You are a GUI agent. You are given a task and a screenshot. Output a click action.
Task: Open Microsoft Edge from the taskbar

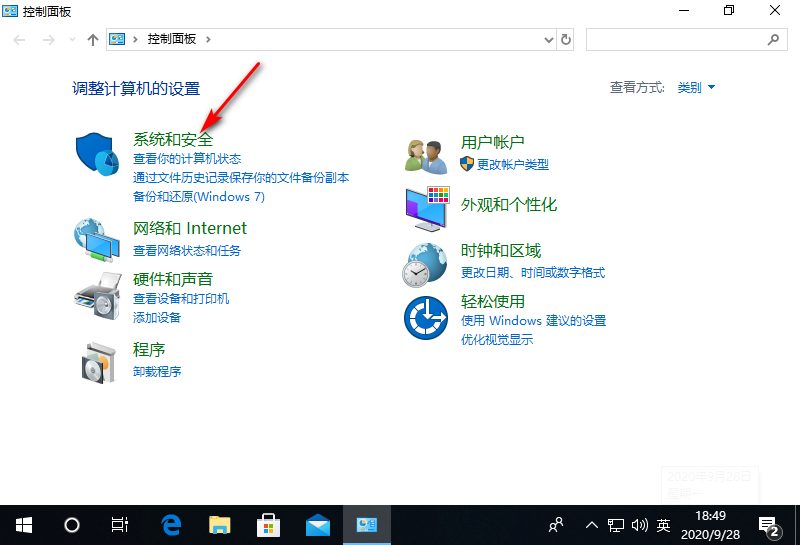click(x=171, y=524)
